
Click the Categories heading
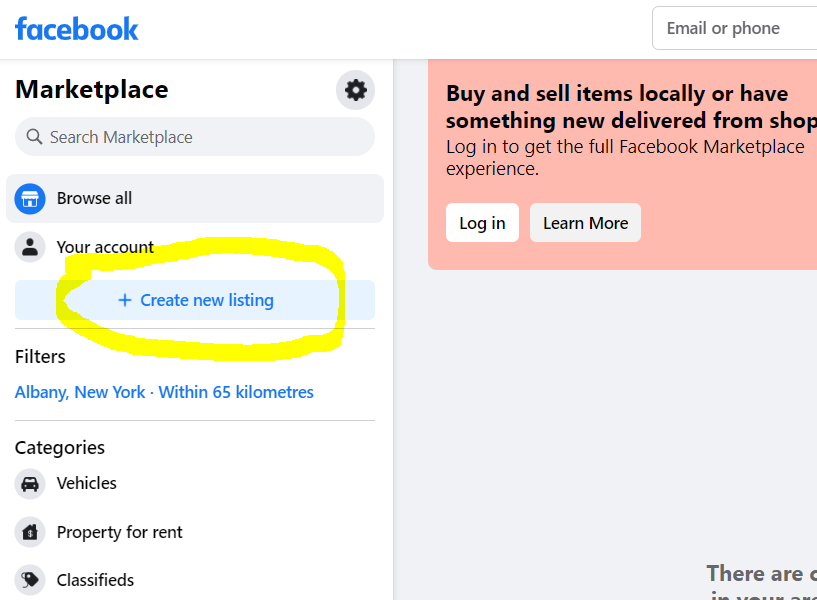[60, 448]
